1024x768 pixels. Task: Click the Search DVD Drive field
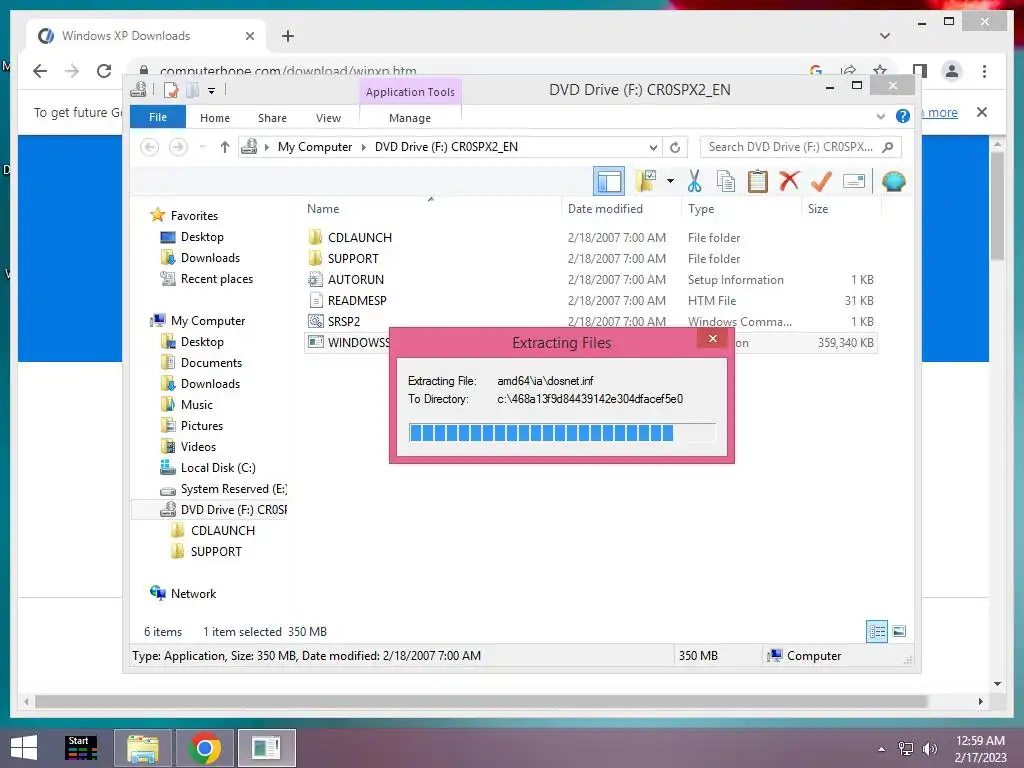point(801,147)
